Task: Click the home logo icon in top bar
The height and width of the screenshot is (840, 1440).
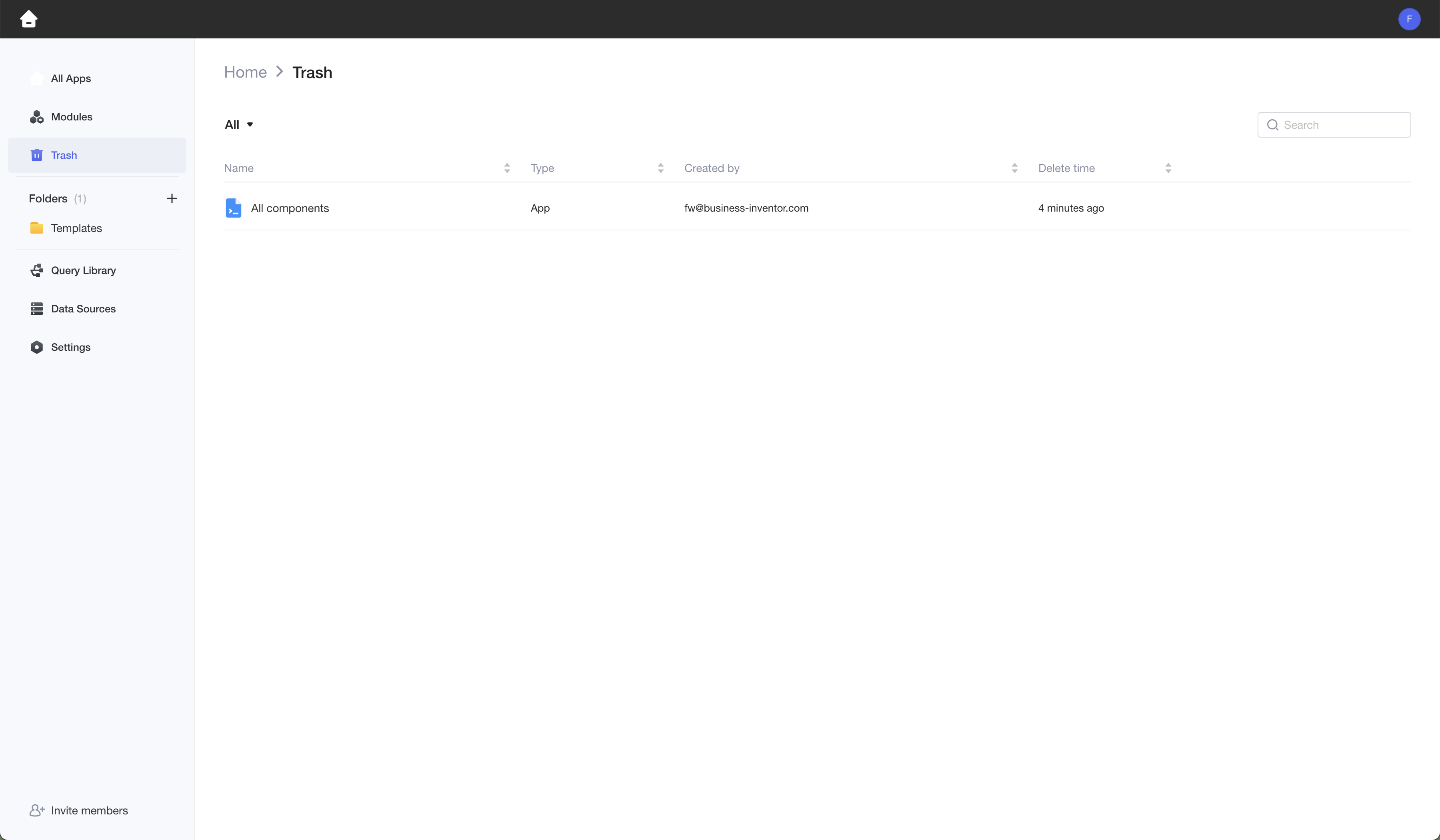Action: coord(28,19)
